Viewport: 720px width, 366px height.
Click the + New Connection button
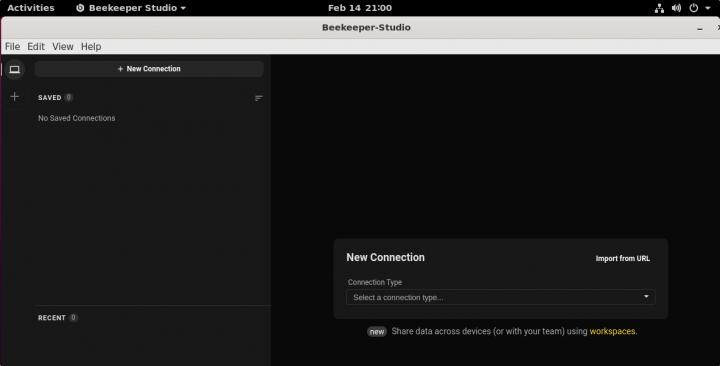coord(149,69)
